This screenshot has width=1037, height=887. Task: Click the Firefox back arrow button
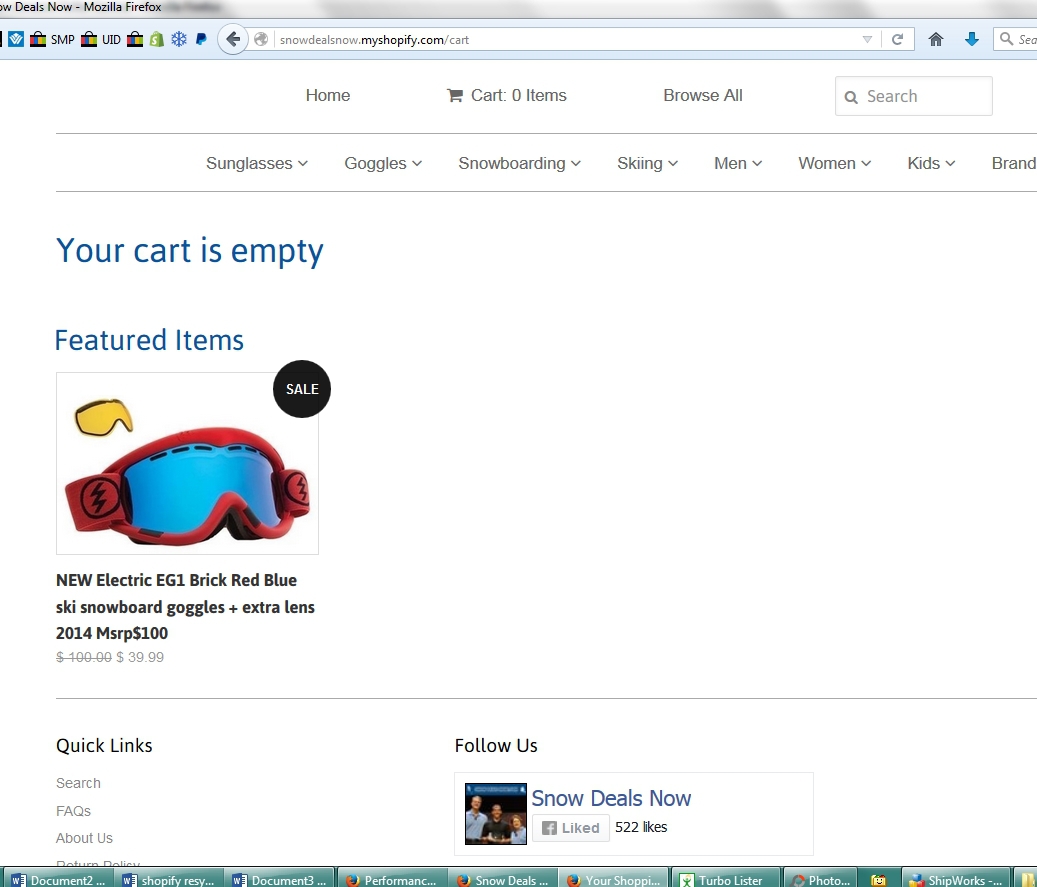coord(233,40)
